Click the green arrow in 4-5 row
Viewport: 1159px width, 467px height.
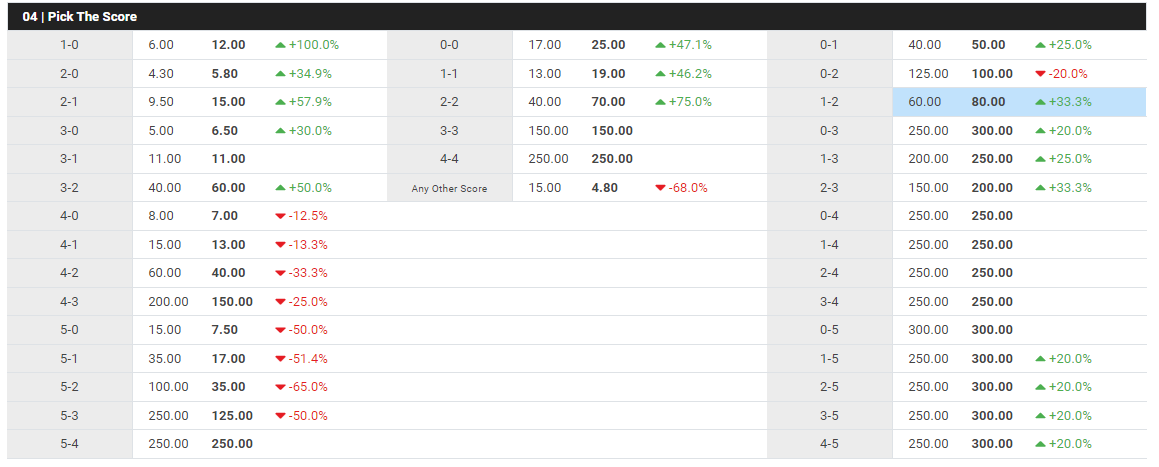pyautogui.click(x=1040, y=444)
